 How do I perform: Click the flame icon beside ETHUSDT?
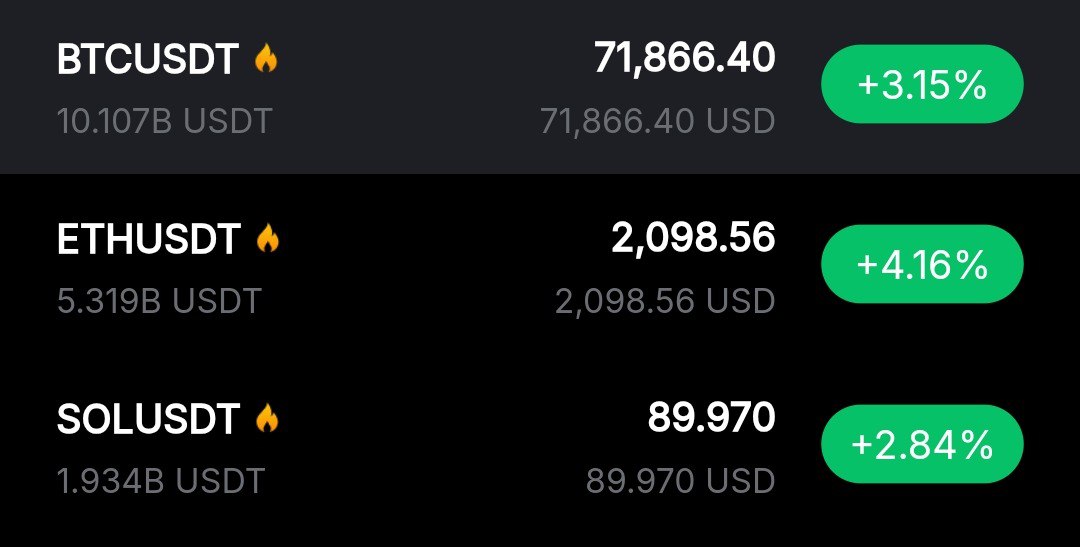(267, 238)
